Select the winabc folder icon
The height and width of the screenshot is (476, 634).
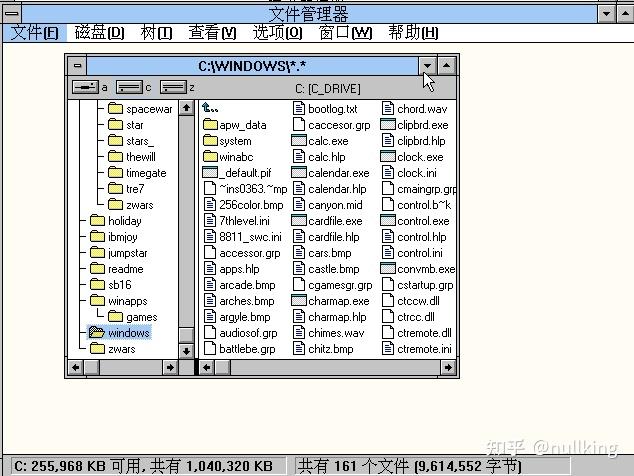coord(210,156)
